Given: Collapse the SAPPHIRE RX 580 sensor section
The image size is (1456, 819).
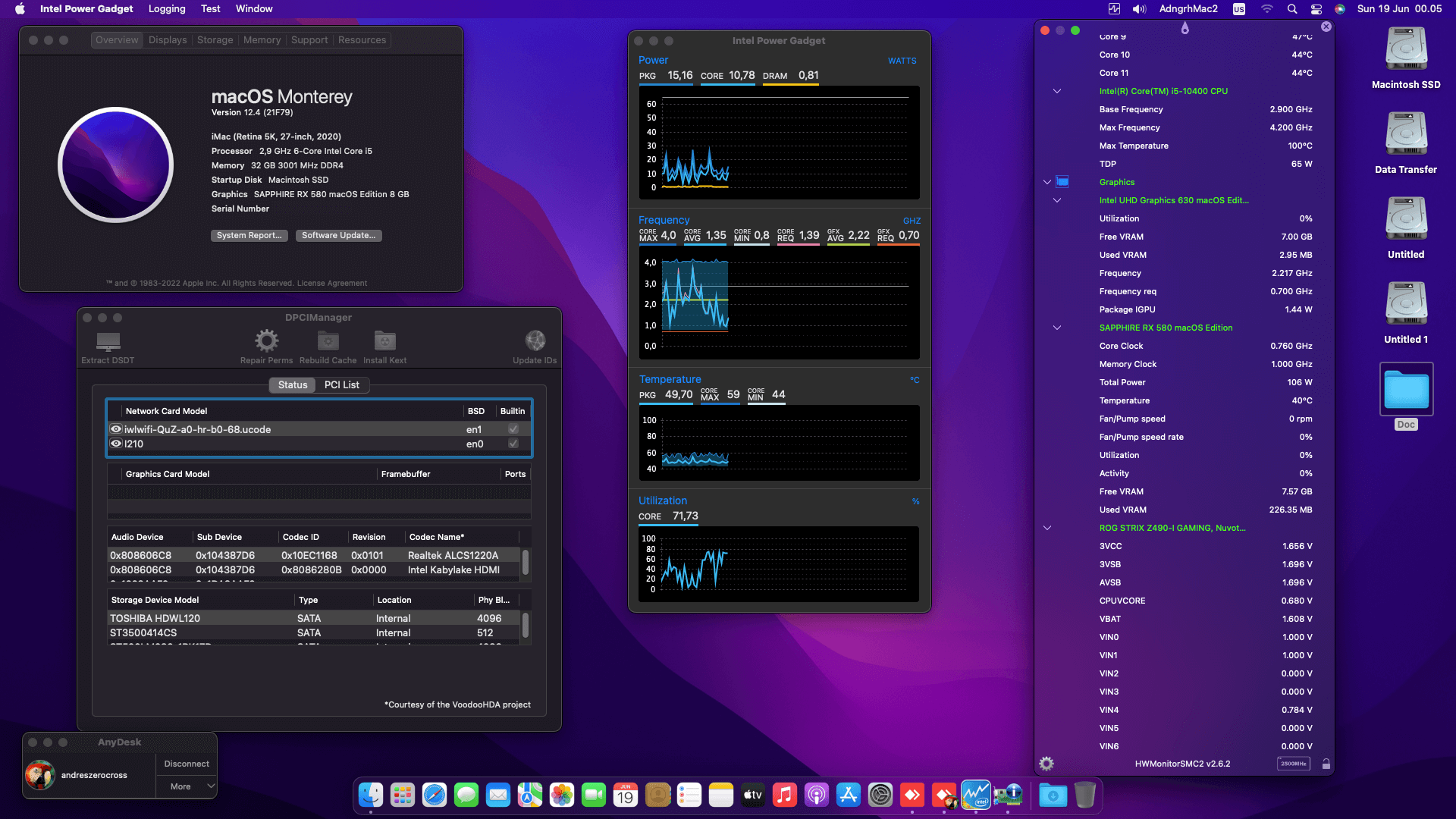Looking at the screenshot, I should (x=1056, y=328).
